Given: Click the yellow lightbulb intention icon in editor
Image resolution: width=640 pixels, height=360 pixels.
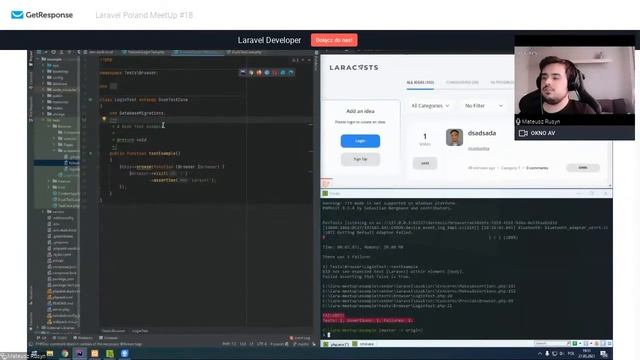Looking at the screenshot, I should pyautogui.click(x=104, y=119).
